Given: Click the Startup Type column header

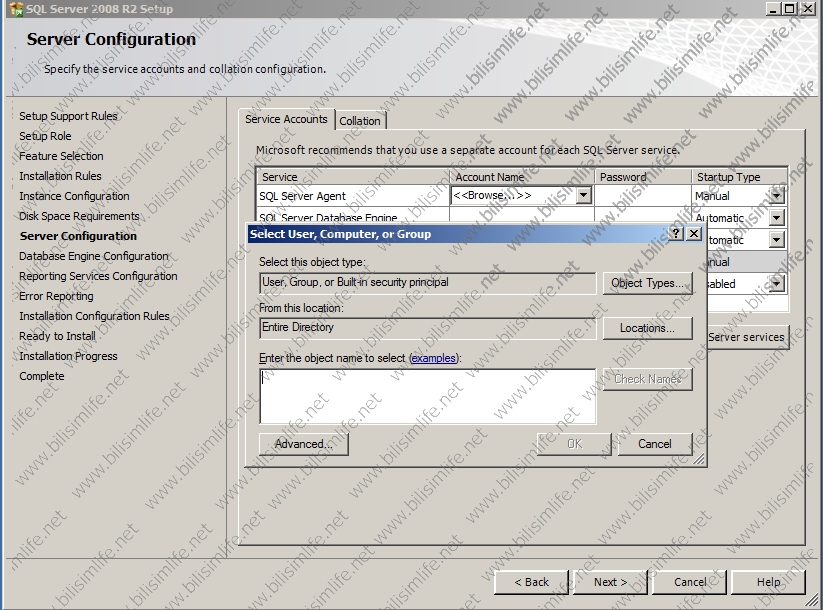Looking at the screenshot, I should pyautogui.click(x=740, y=177).
